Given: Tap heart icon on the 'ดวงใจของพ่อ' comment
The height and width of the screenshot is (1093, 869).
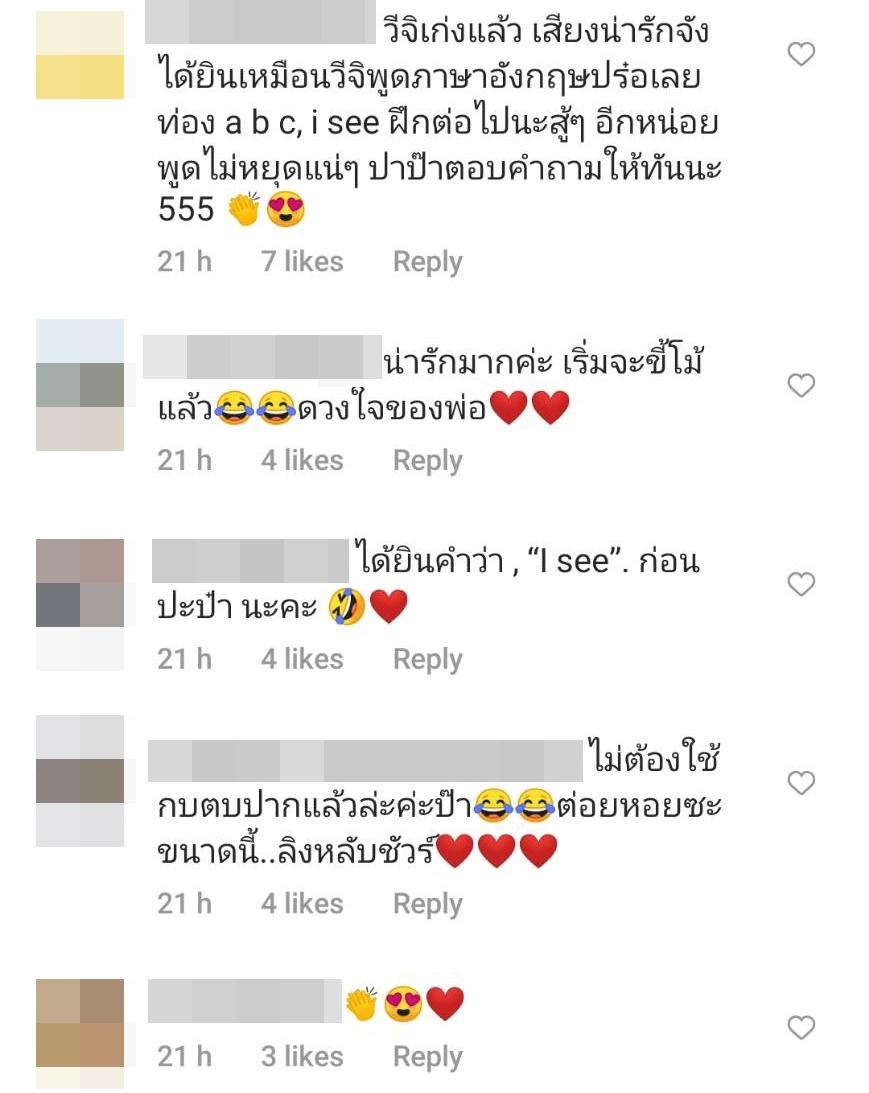Looking at the screenshot, I should coord(801,385).
